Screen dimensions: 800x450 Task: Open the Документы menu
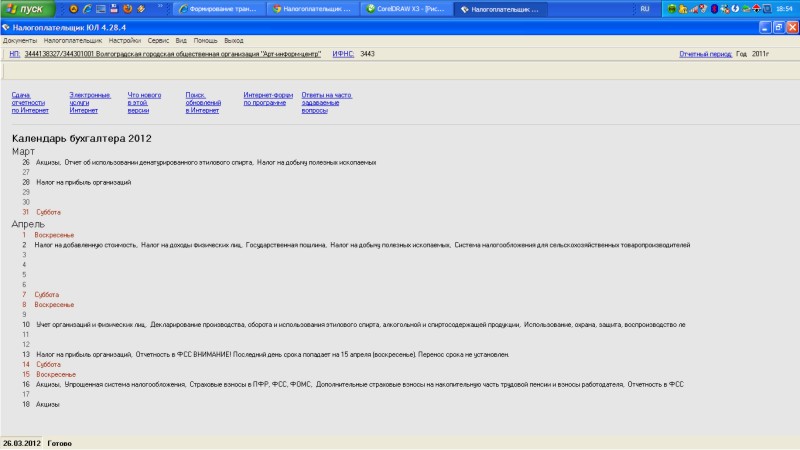coord(20,40)
